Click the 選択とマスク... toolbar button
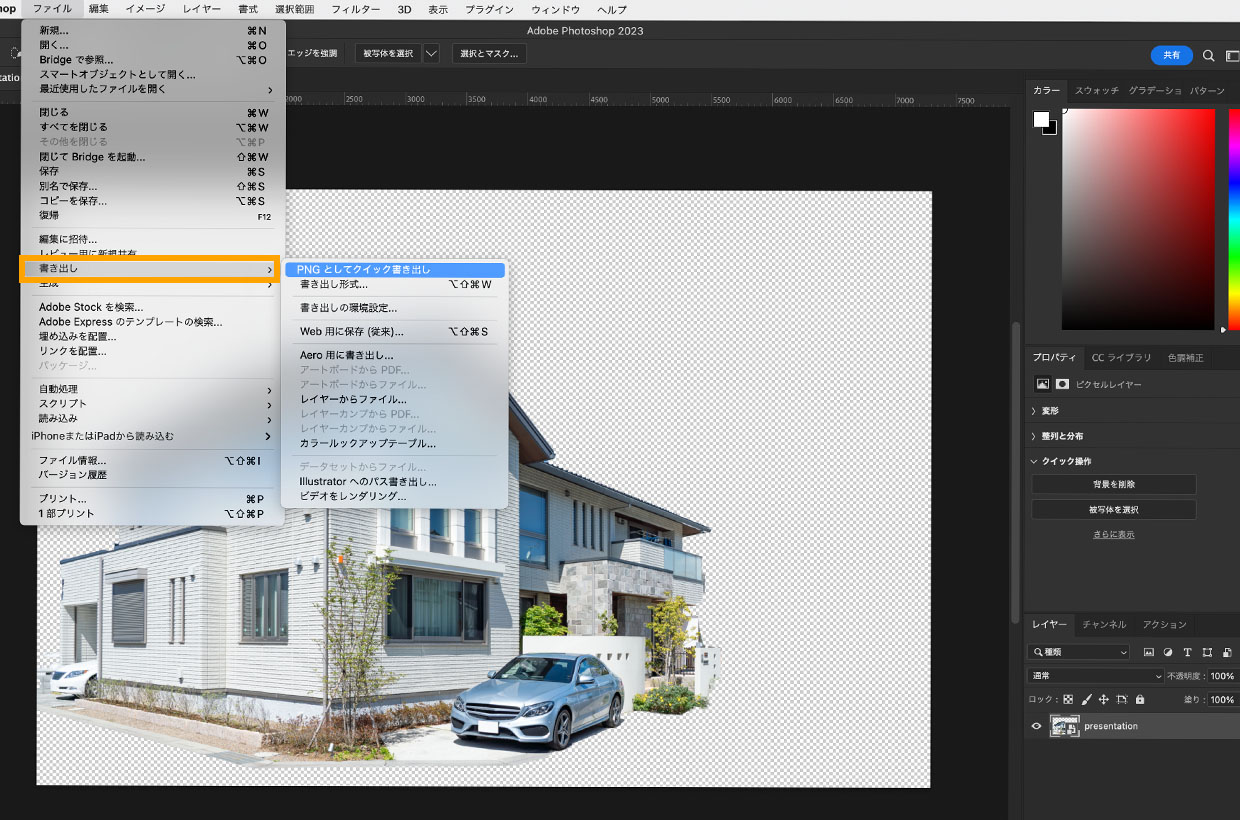The image size is (1240, 820). point(490,53)
